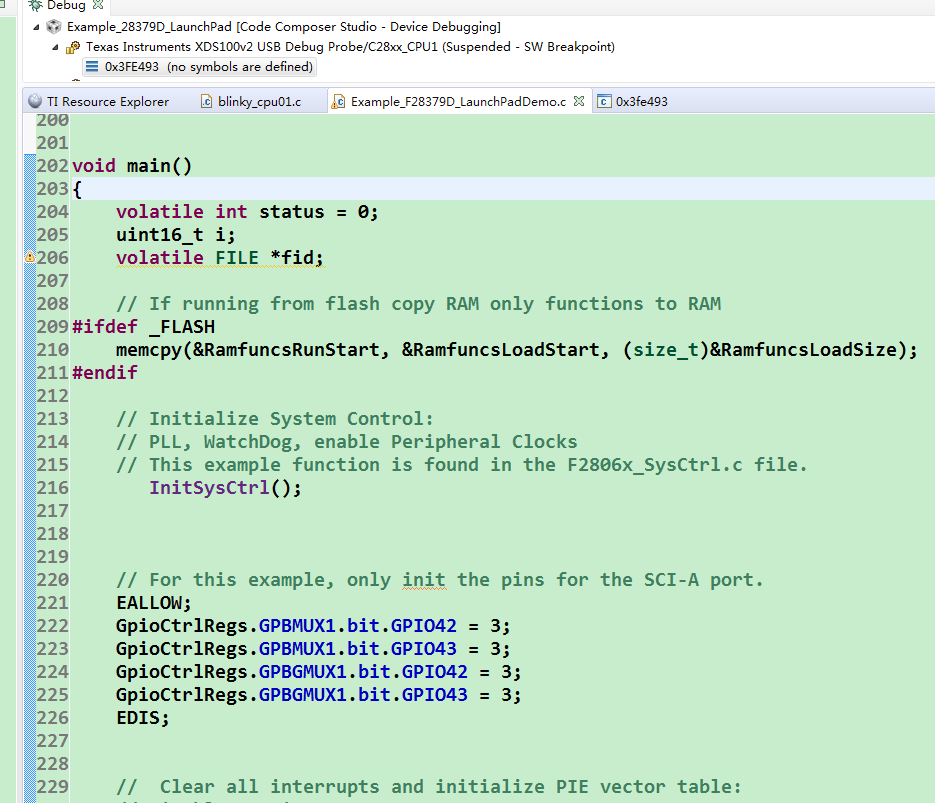Click the '#endif' directive on line 211
The image size is (935, 803).
point(105,373)
